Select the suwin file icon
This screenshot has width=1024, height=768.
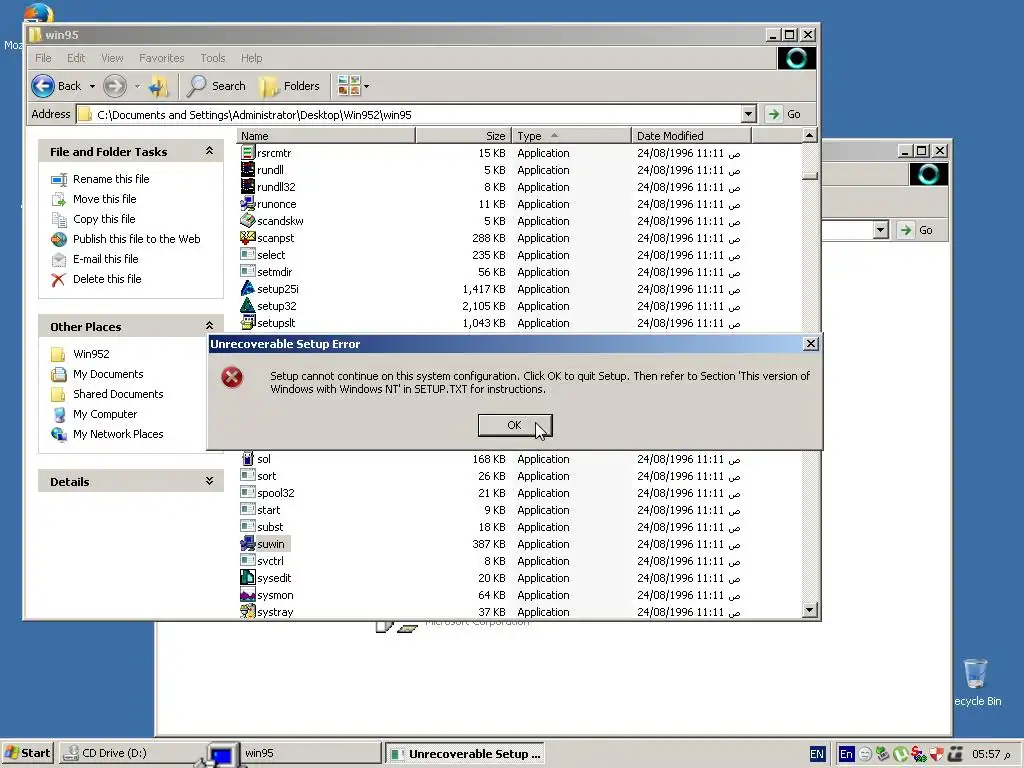point(248,544)
